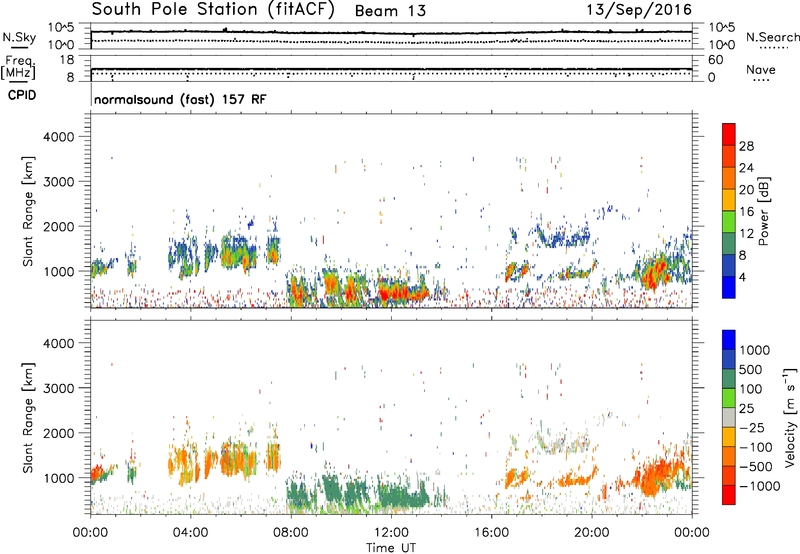Pick the red top segment of Power colorbar
This screenshot has height=554, width=800.
[729, 134]
